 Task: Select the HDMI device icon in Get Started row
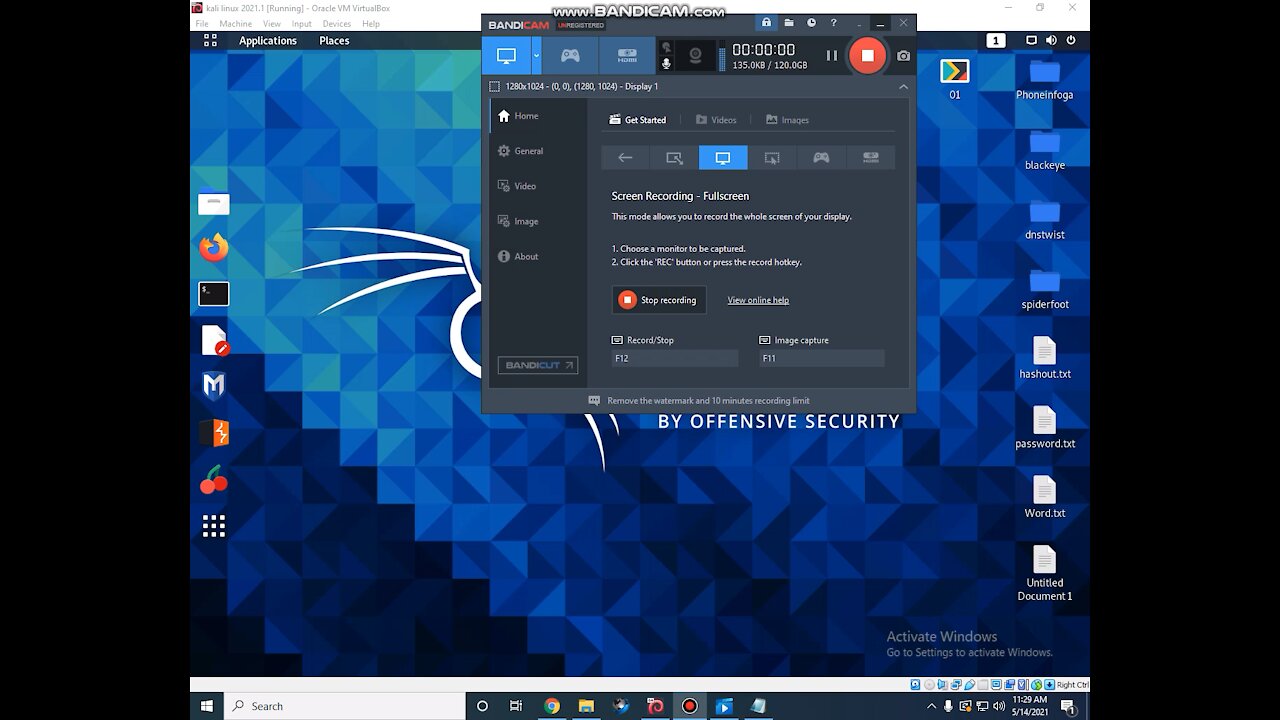[x=870, y=158]
